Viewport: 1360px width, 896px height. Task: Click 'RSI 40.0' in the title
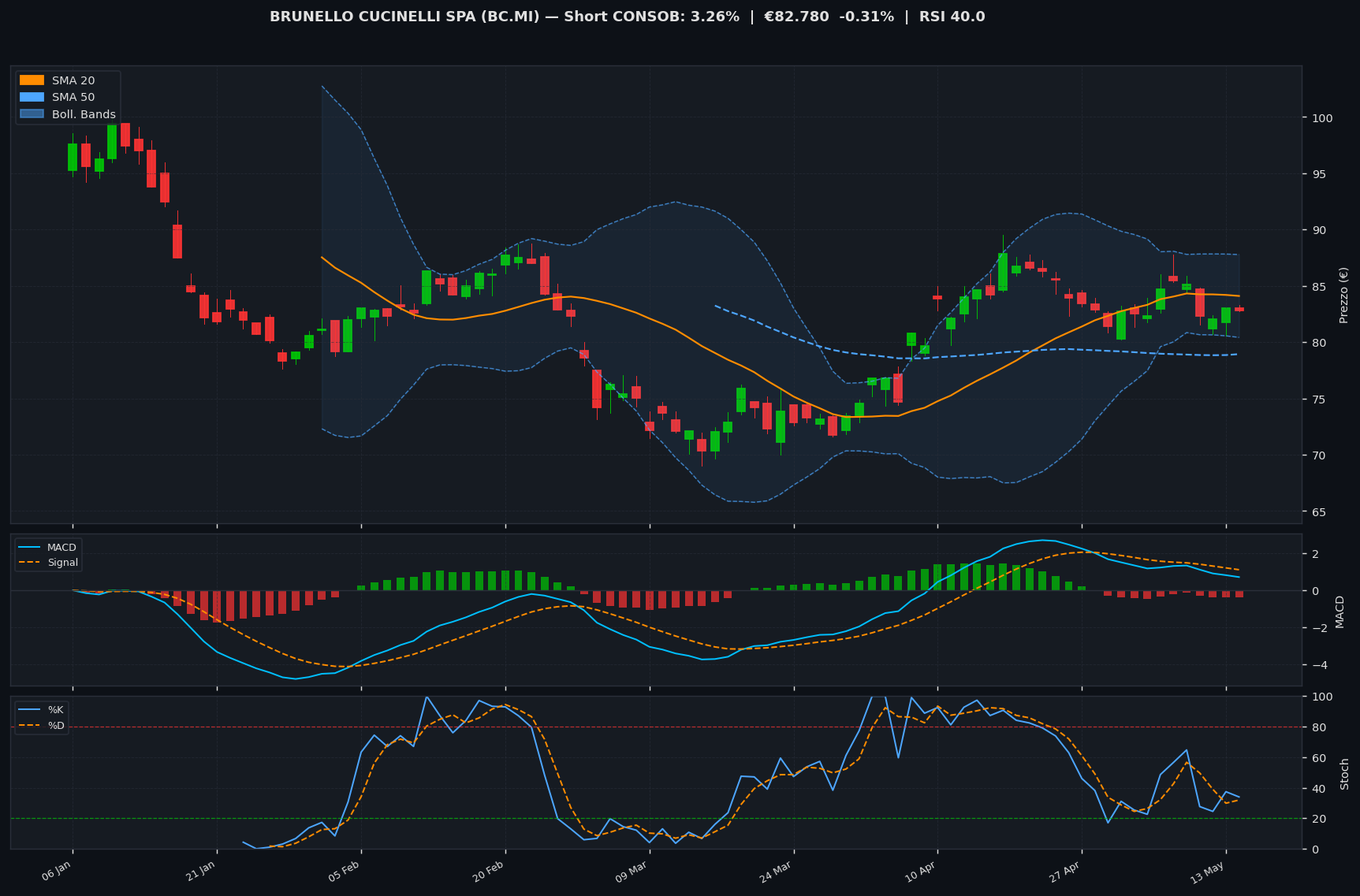pos(952,17)
